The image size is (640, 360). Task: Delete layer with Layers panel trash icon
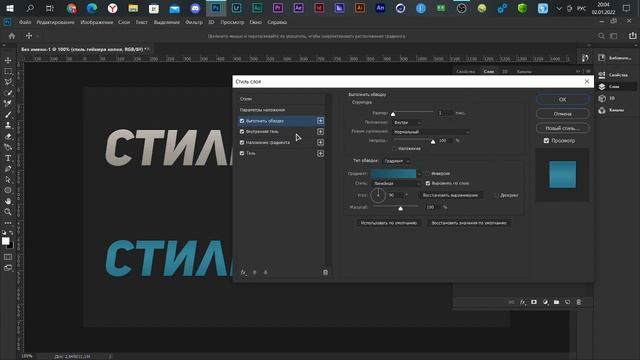579,302
